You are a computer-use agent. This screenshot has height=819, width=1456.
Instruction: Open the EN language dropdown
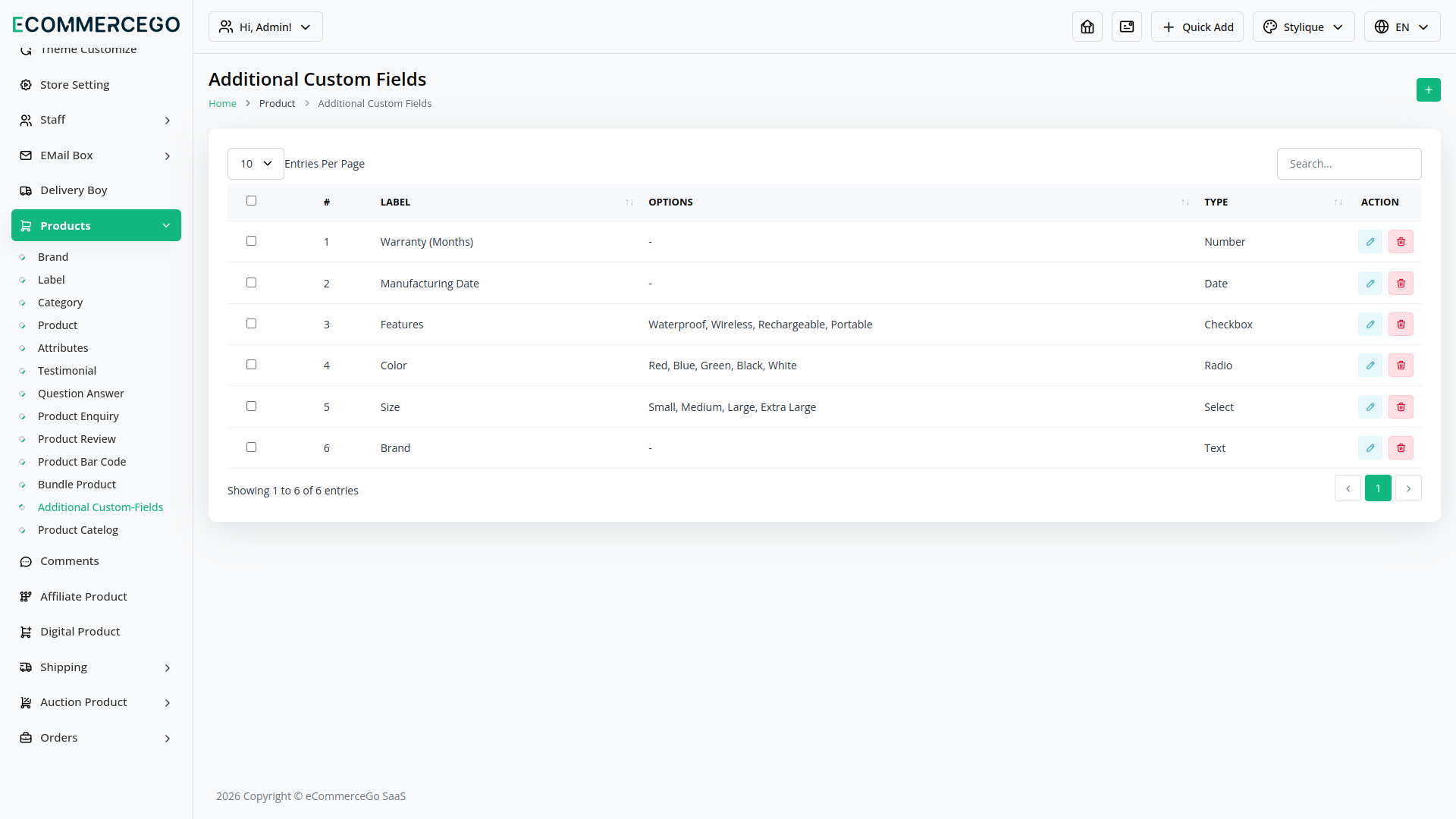pyautogui.click(x=1402, y=27)
